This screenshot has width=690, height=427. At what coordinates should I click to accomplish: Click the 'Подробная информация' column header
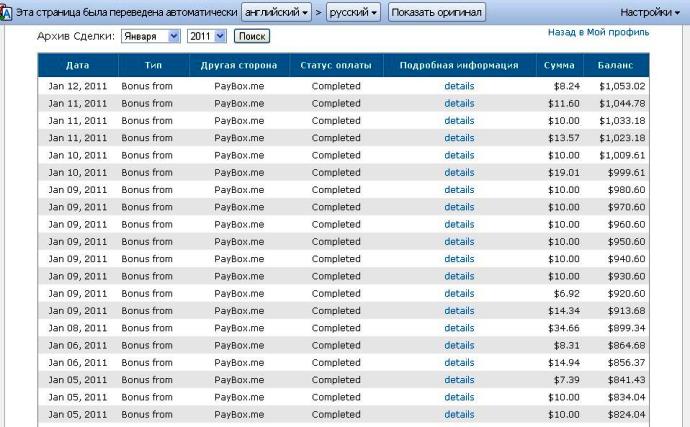(459, 65)
